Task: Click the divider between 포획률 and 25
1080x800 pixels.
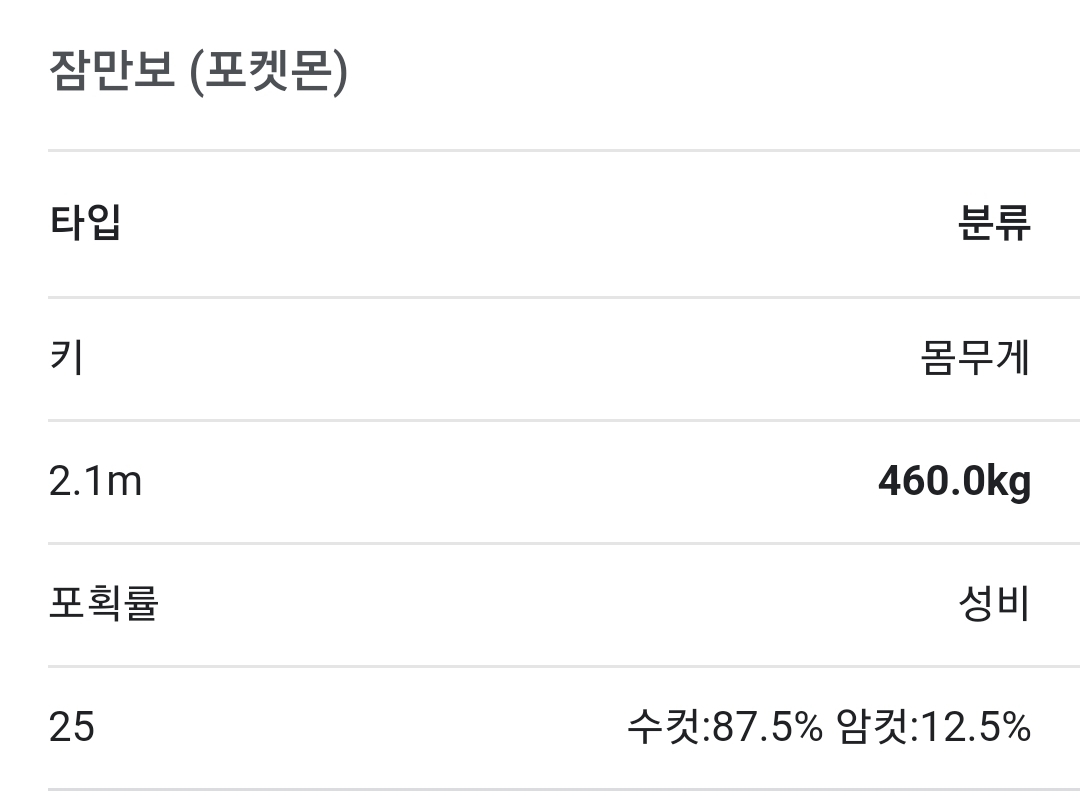Action: 564,666
